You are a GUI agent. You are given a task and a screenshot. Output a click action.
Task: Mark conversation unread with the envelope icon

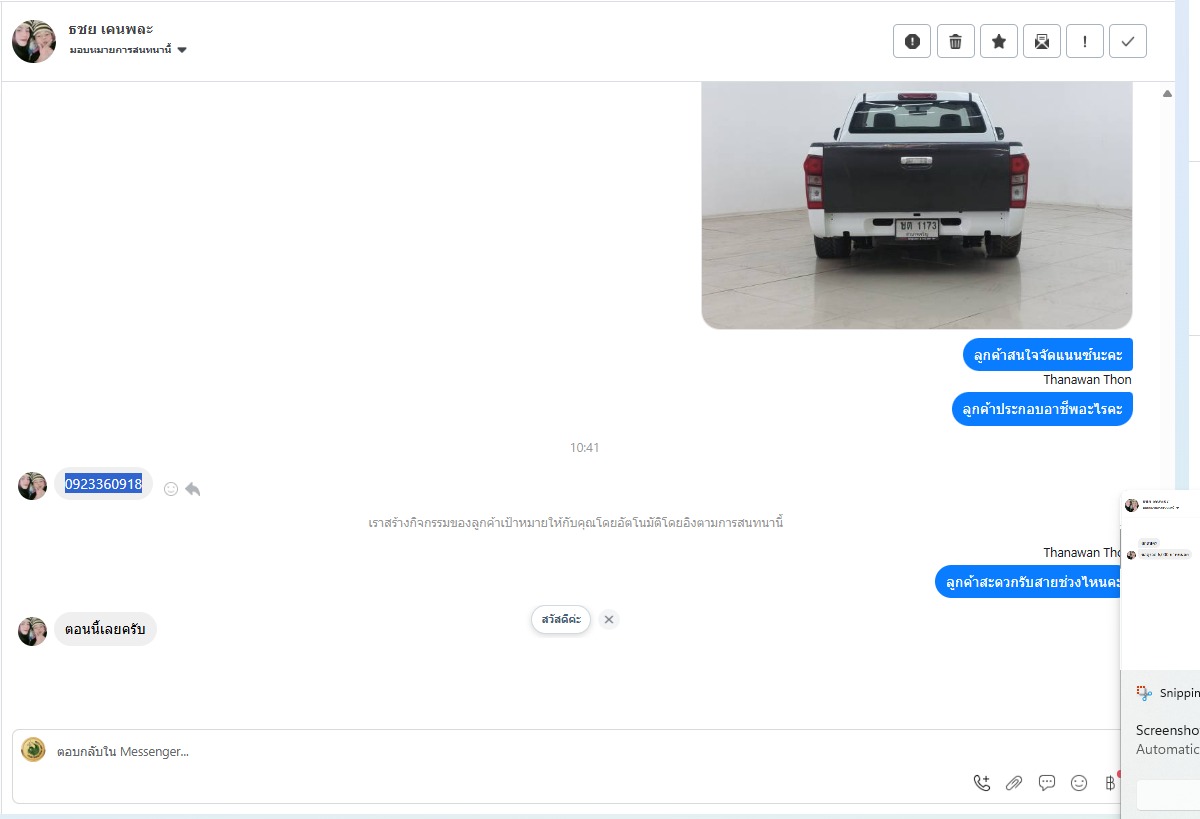point(1041,41)
